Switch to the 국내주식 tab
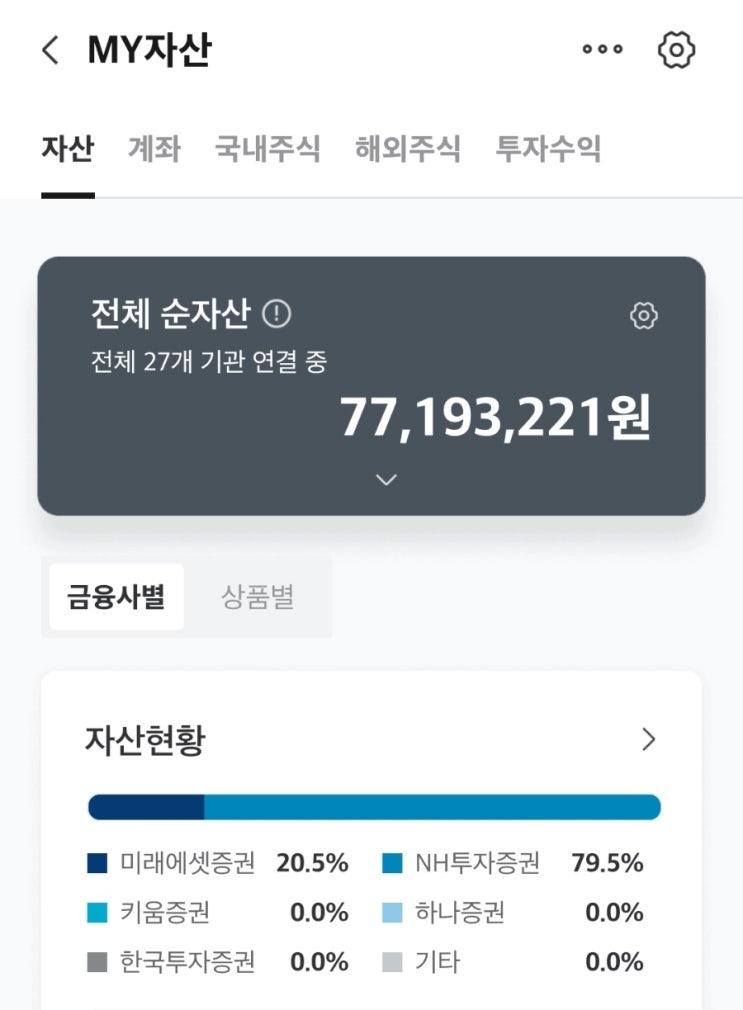The image size is (743, 1010). 267,150
